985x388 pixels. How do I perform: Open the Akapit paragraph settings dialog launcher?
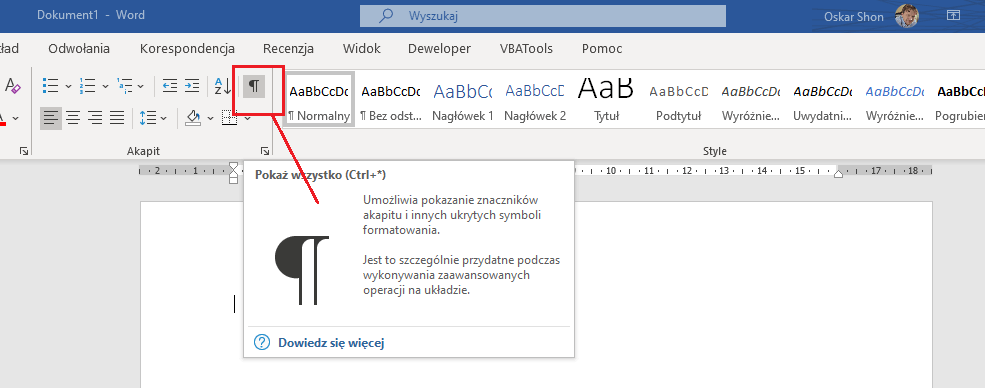coord(265,151)
